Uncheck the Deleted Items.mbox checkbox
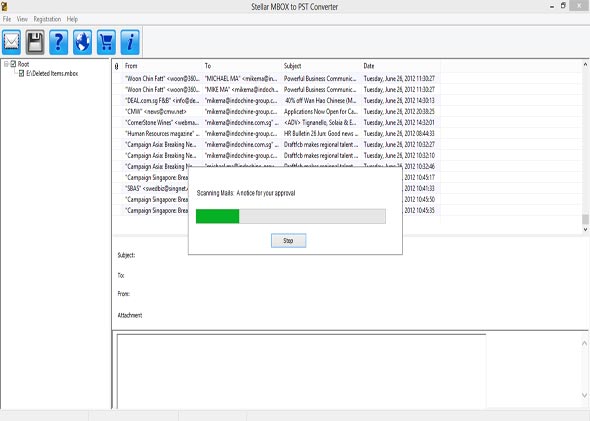The height and width of the screenshot is (421, 590). [x=21, y=73]
